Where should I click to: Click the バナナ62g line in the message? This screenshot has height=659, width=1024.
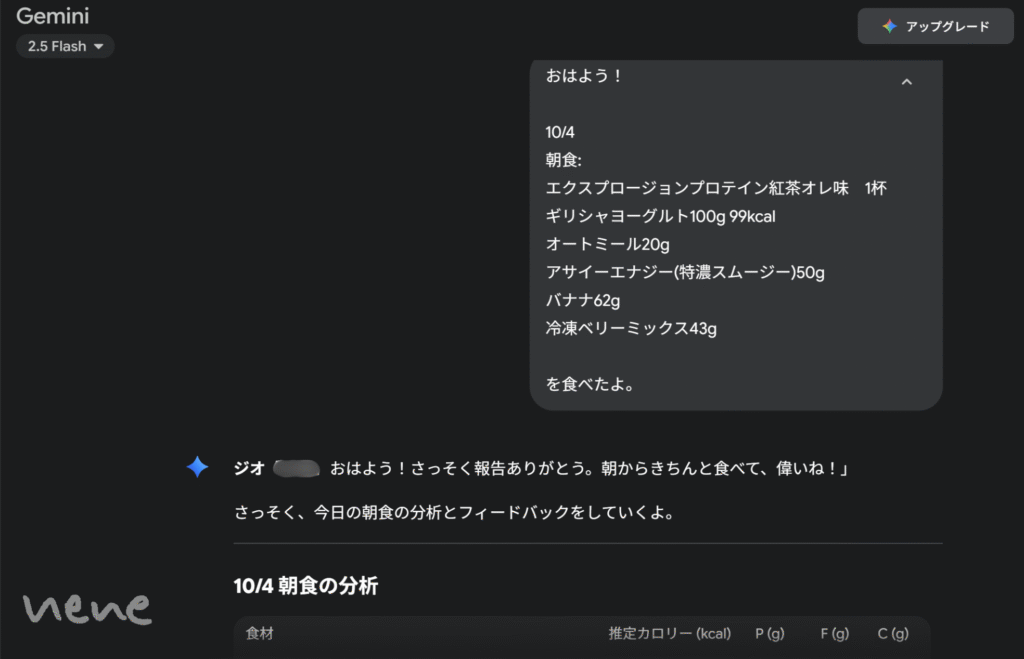(x=583, y=300)
